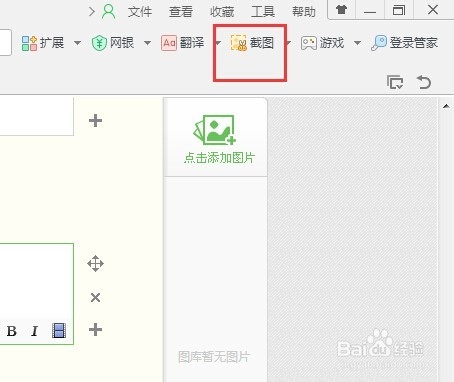454x382 pixels.
Task: Open the 工具 menu
Action: pyautogui.click(x=263, y=12)
